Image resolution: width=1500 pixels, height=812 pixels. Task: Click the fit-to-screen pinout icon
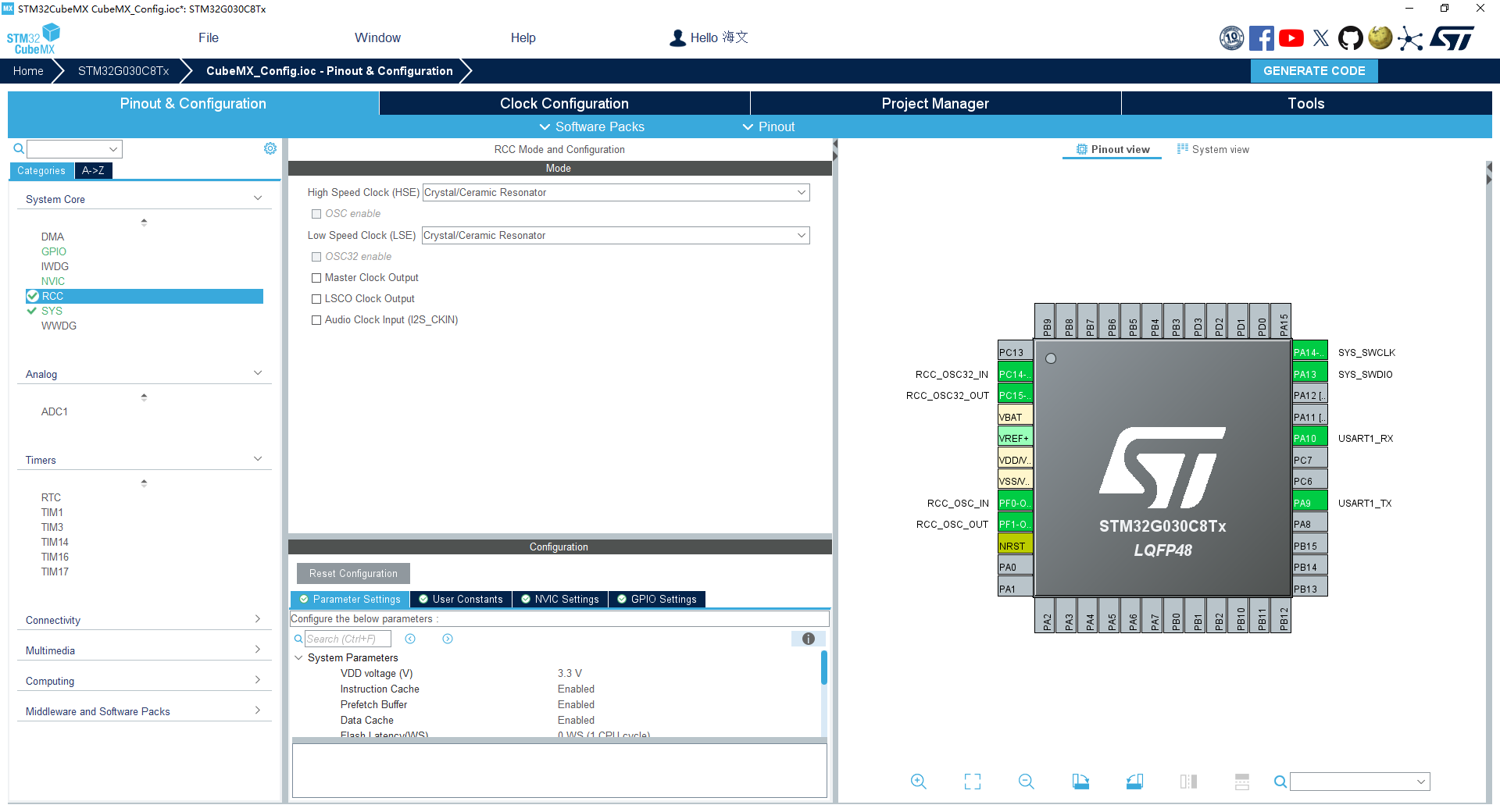[972, 782]
